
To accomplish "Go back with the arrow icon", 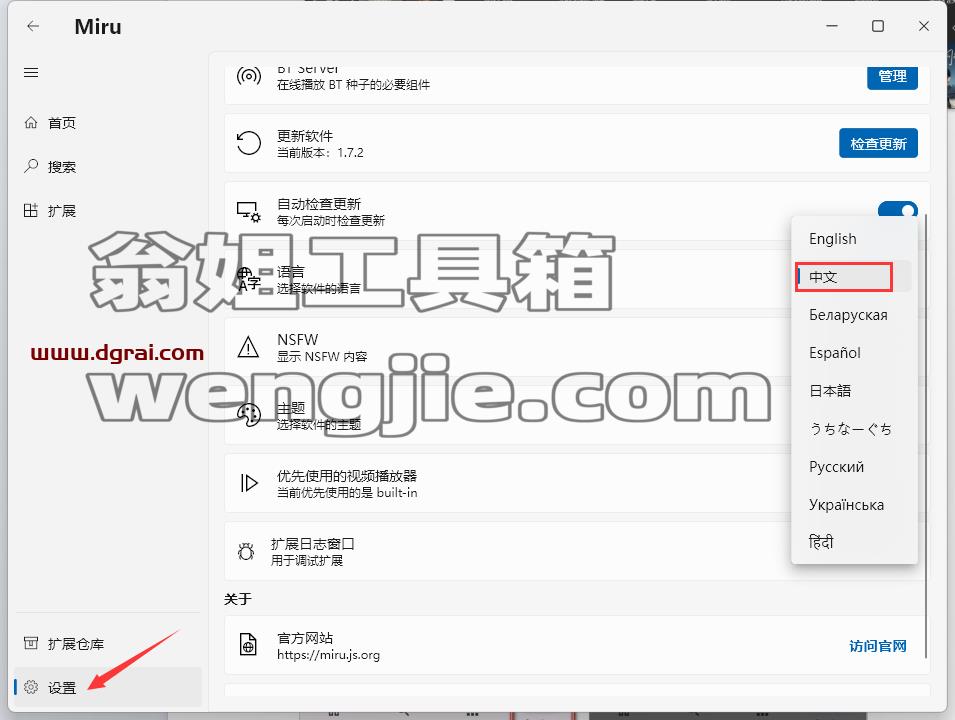I will [33, 26].
